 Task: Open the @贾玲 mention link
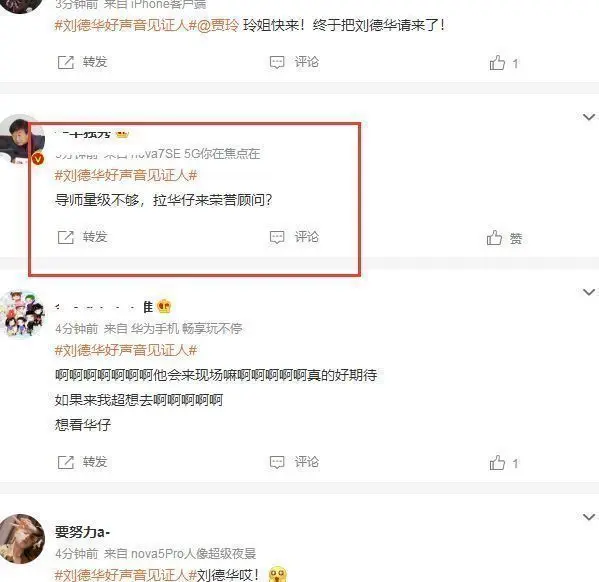[218, 26]
